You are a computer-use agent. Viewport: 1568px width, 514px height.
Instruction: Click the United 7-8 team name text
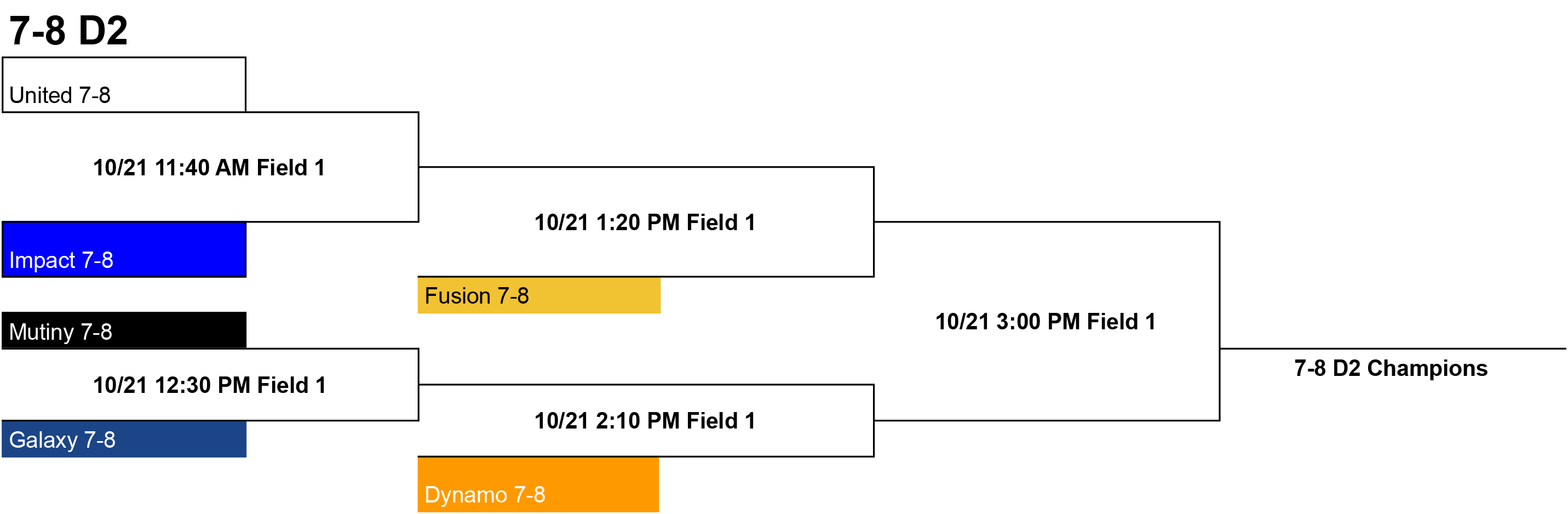[x=60, y=95]
